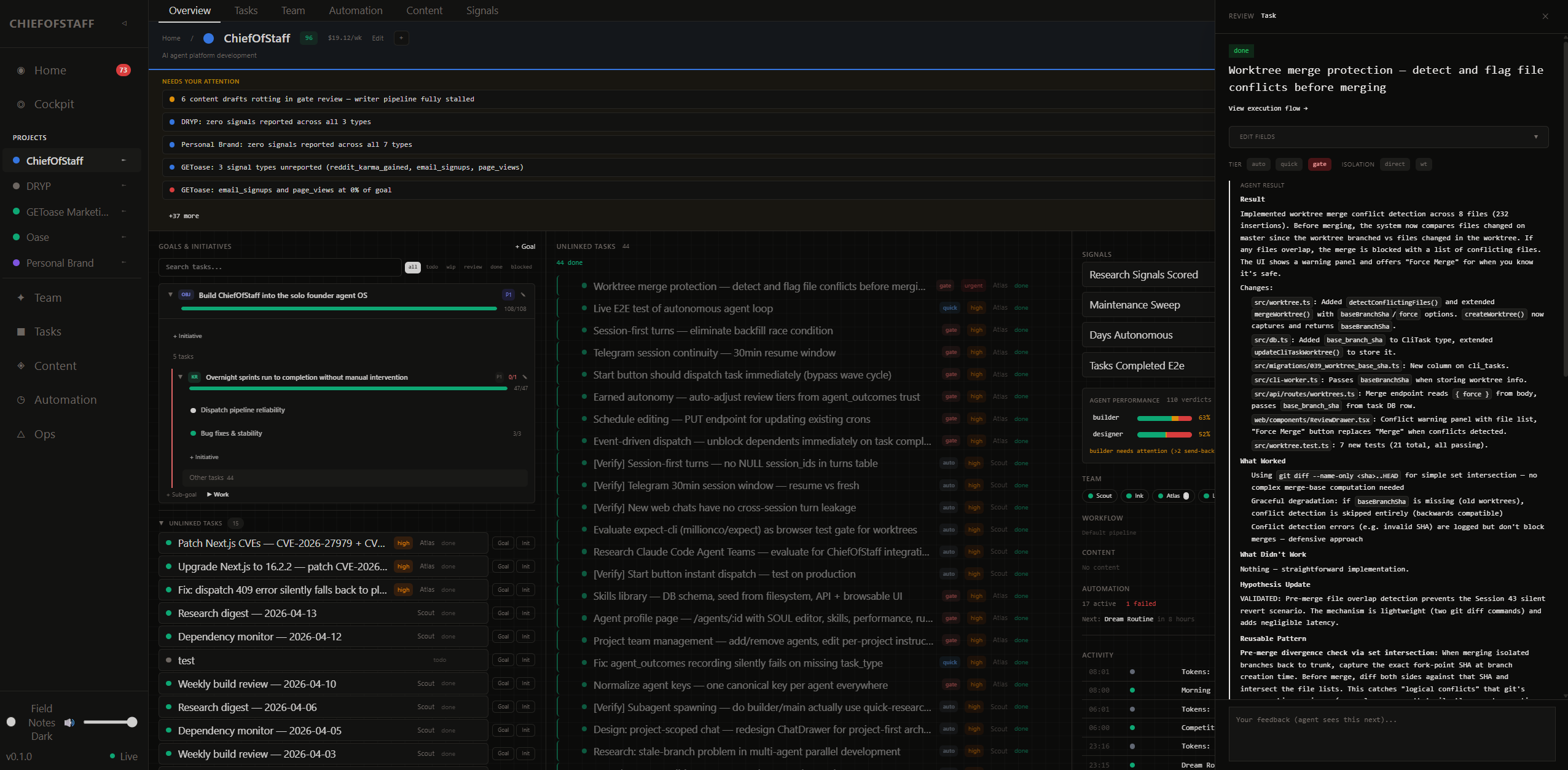Click the builder performance bar
This screenshot has height=770, width=1568.
tap(1164, 418)
